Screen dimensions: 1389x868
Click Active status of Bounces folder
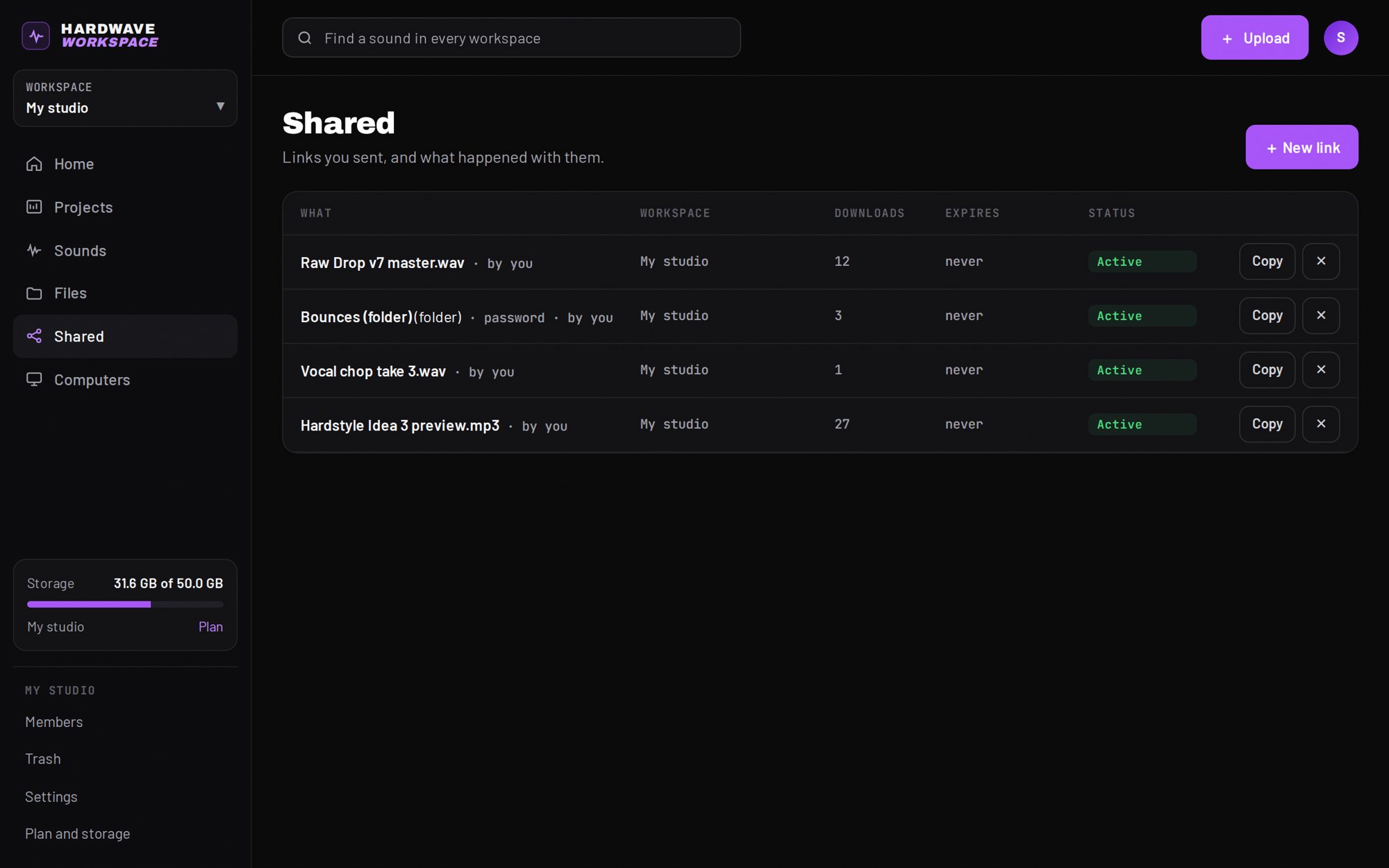point(1142,316)
